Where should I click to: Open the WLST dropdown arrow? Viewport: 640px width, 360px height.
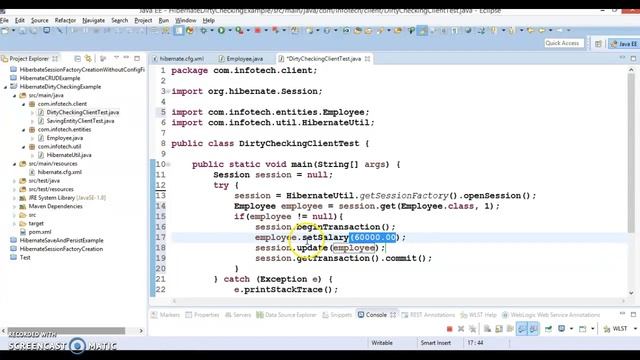click(x=635, y=329)
